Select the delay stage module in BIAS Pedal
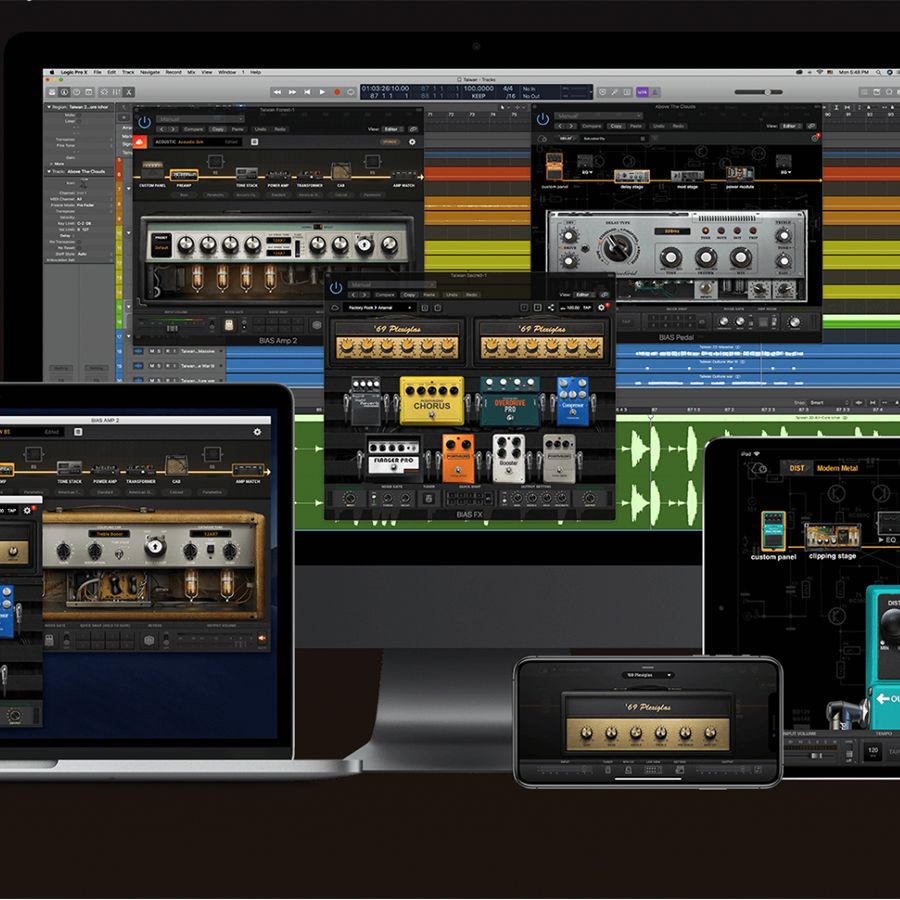This screenshot has height=900, width=900. tap(631, 179)
